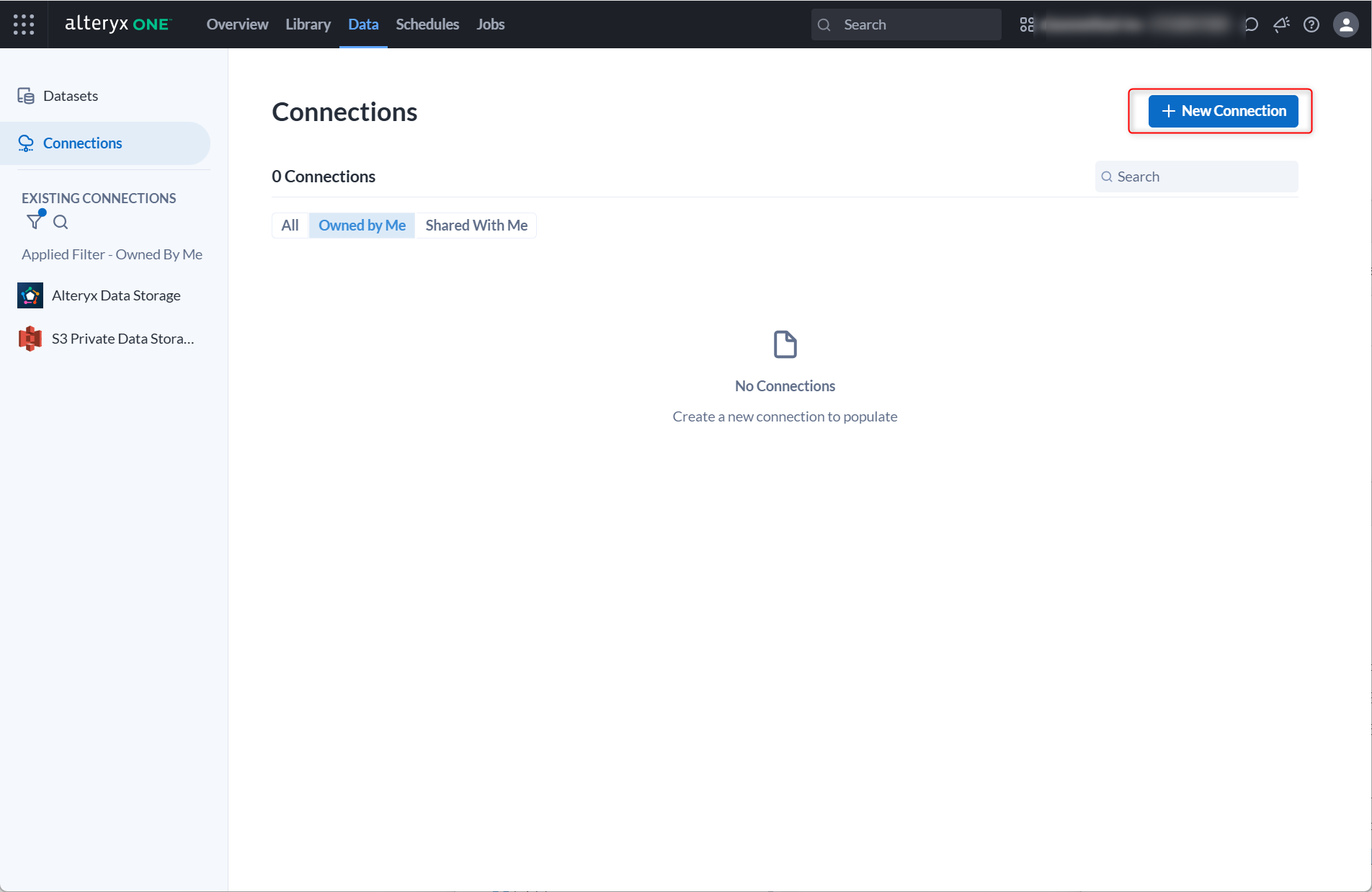Open the chat bubble icon
This screenshot has width=1372, height=892.
click(x=1252, y=24)
